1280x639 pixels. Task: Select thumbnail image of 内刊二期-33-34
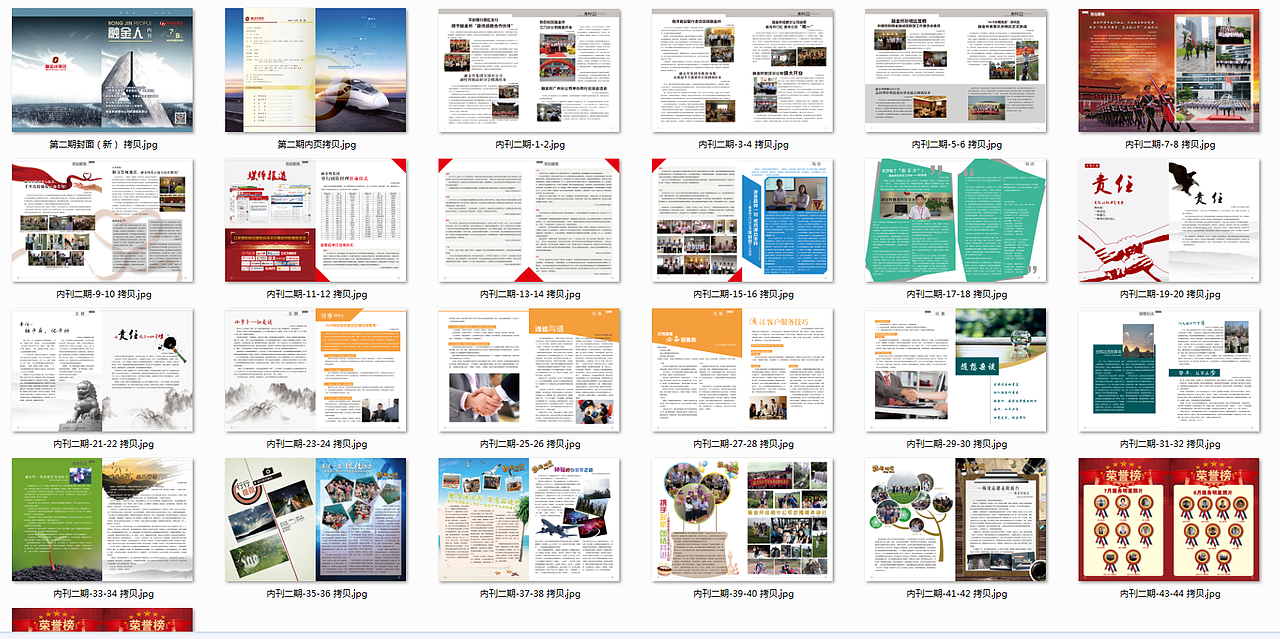click(103, 520)
